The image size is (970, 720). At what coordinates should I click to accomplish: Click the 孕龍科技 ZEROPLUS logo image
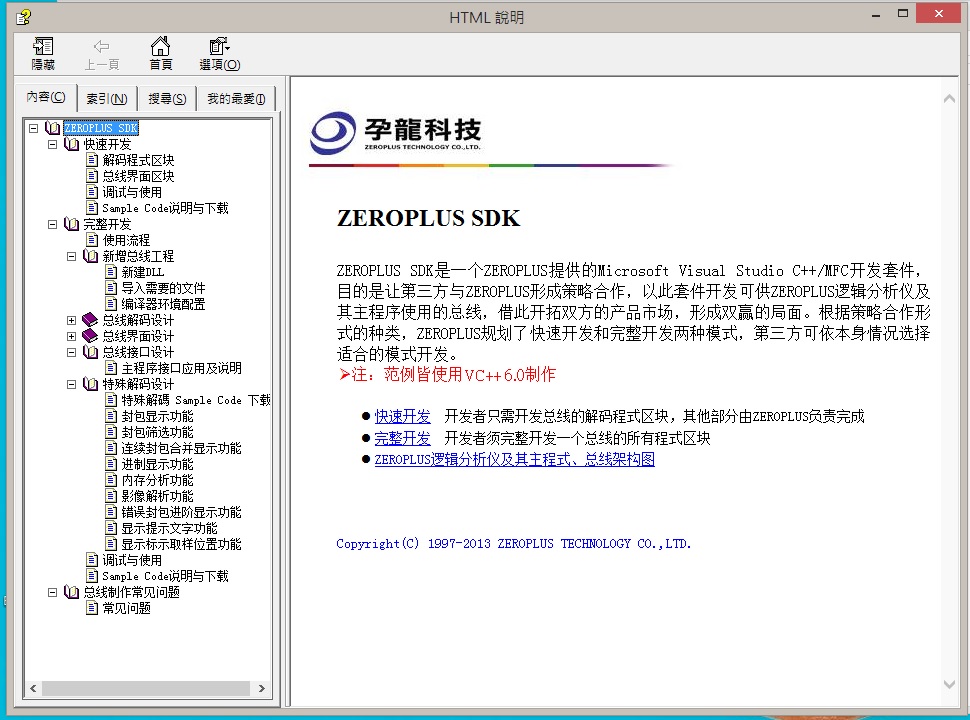[396, 132]
